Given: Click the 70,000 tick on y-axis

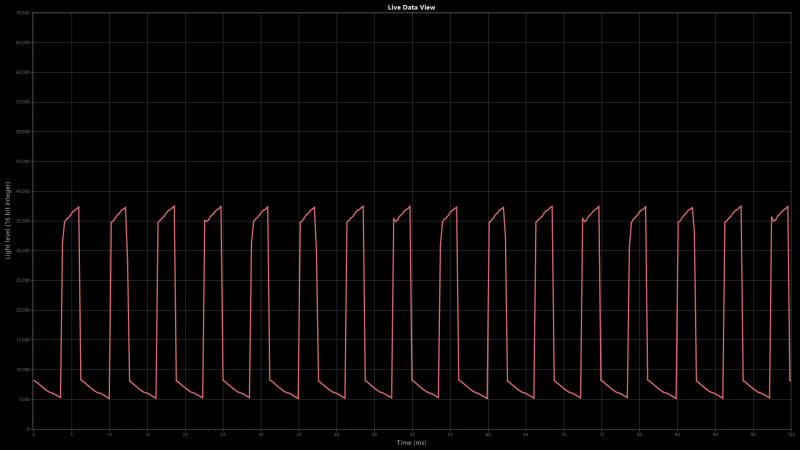Looking at the screenshot, I should pos(24,13).
